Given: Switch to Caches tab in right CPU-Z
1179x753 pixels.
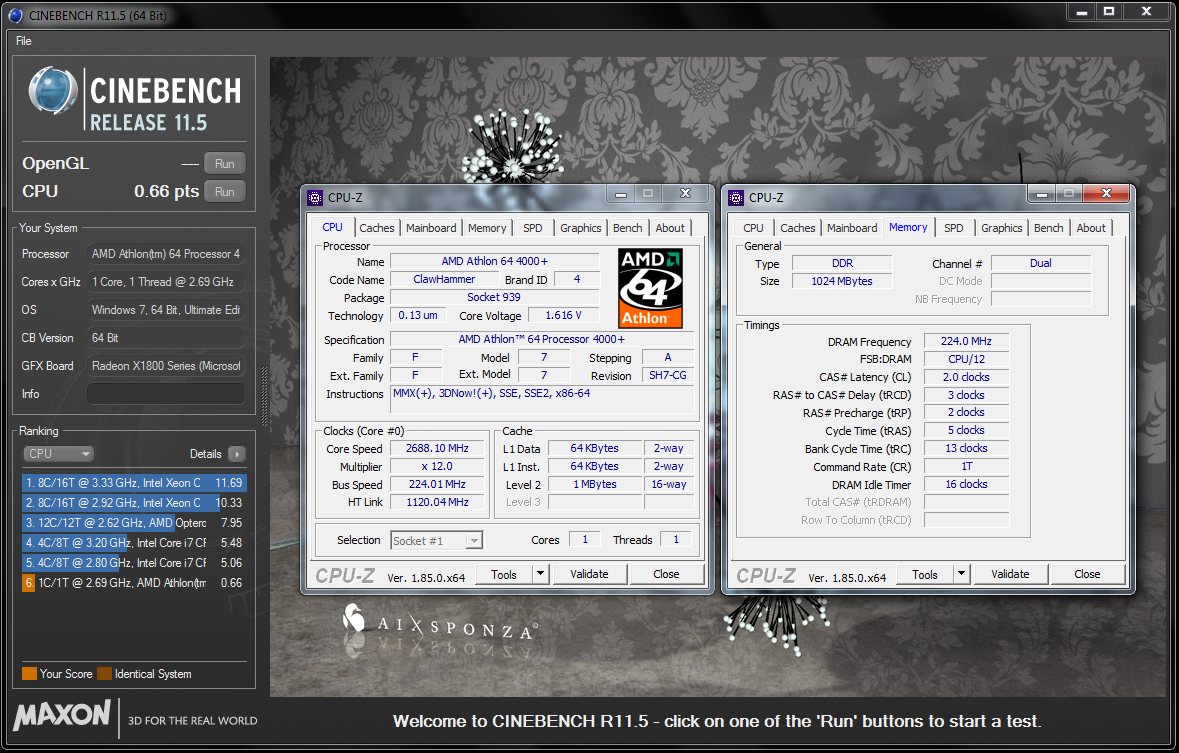Looking at the screenshot, I should point(798,228).
